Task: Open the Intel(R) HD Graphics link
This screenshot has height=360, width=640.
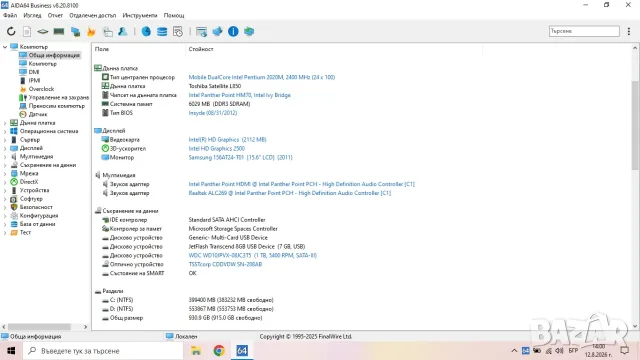Action: point(227,140)
